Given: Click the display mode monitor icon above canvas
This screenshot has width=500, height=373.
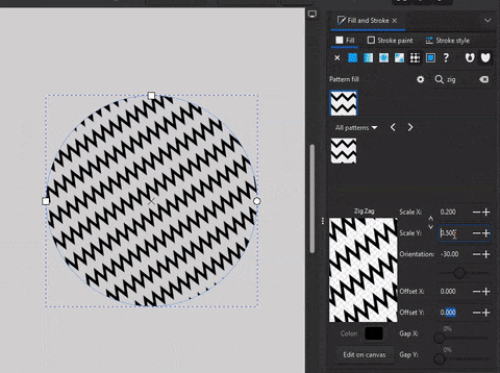Looking at the screenshot, I should (x=312, y=14).
